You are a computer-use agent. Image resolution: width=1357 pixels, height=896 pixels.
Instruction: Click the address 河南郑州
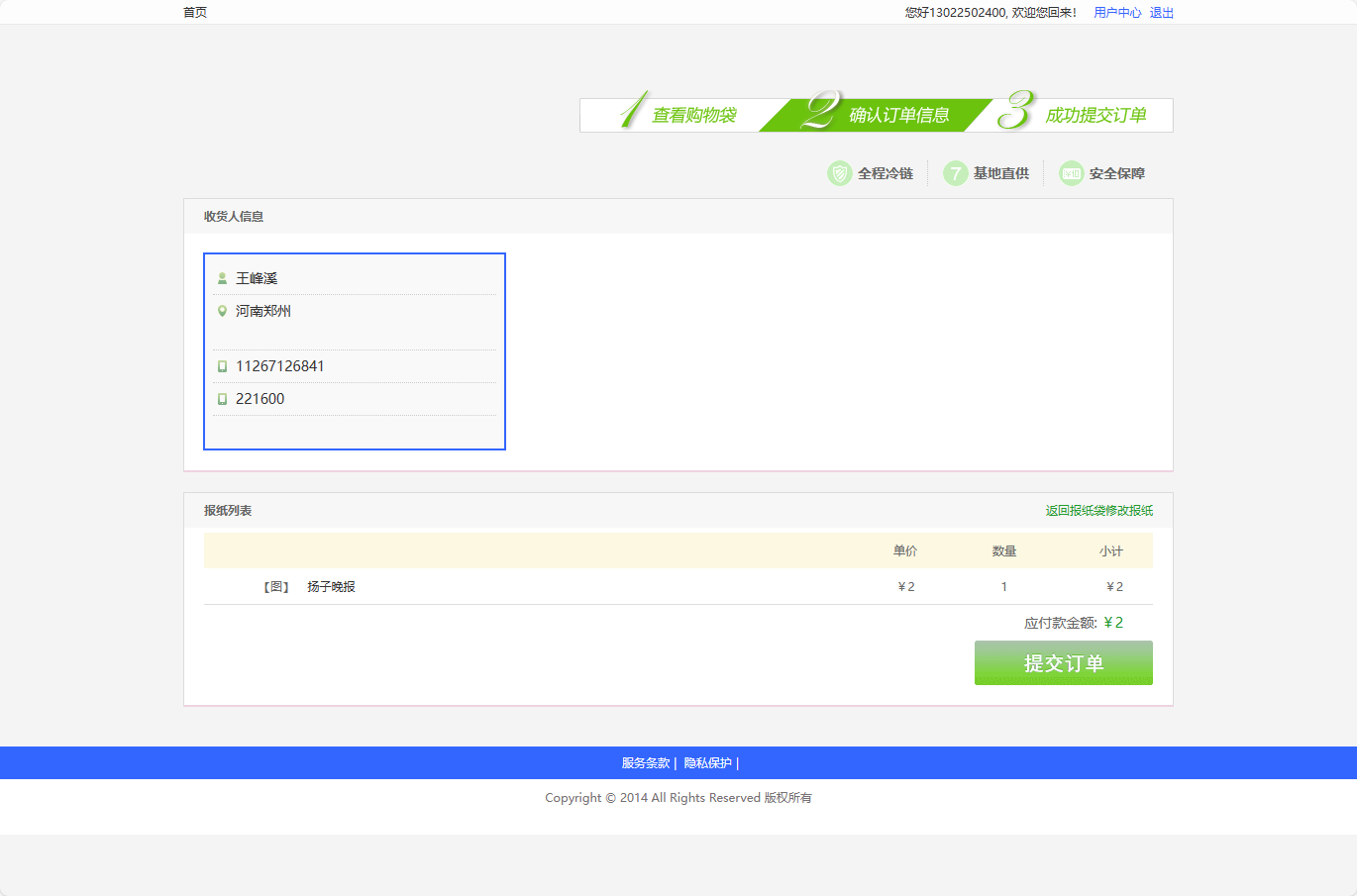tap(263, 311)
